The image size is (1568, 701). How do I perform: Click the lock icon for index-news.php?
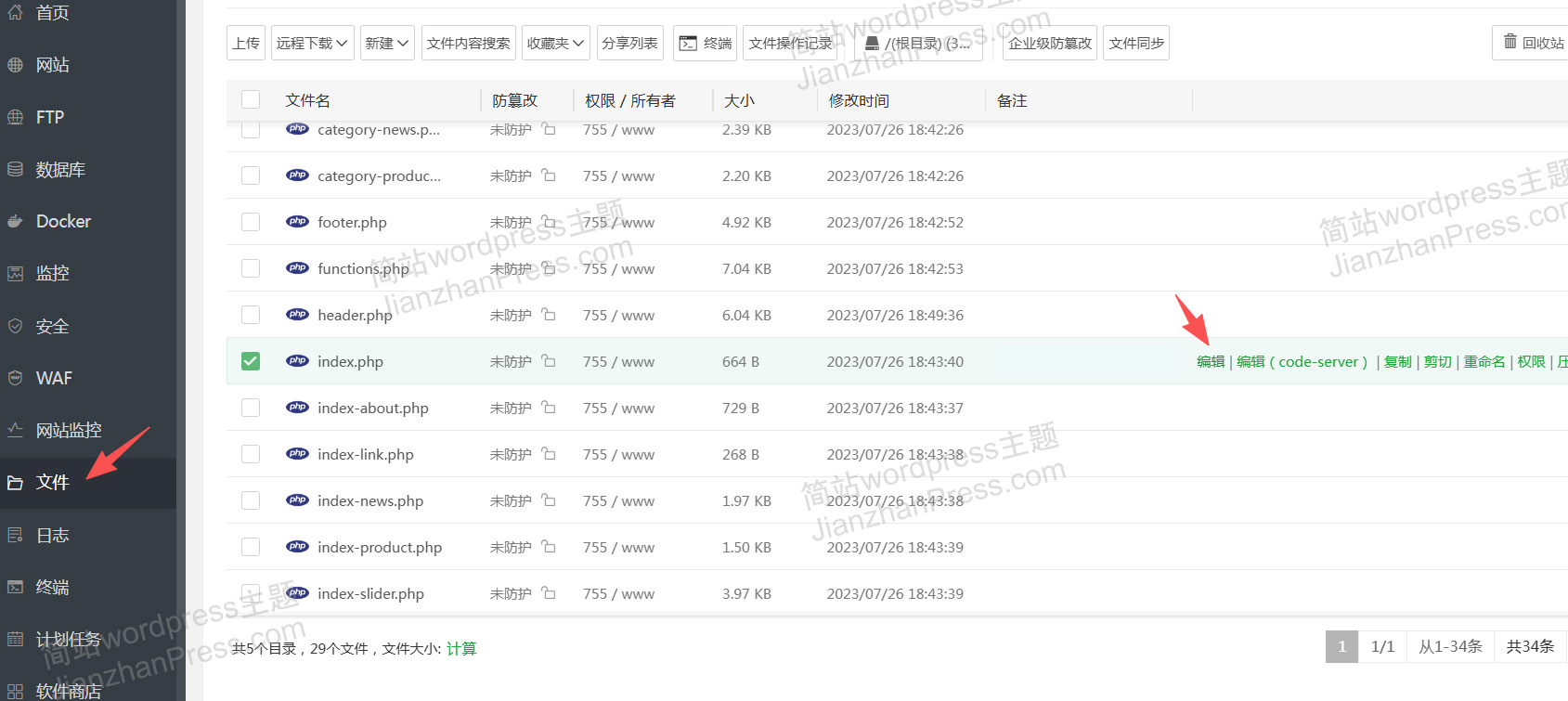click(x=549, y=500)
